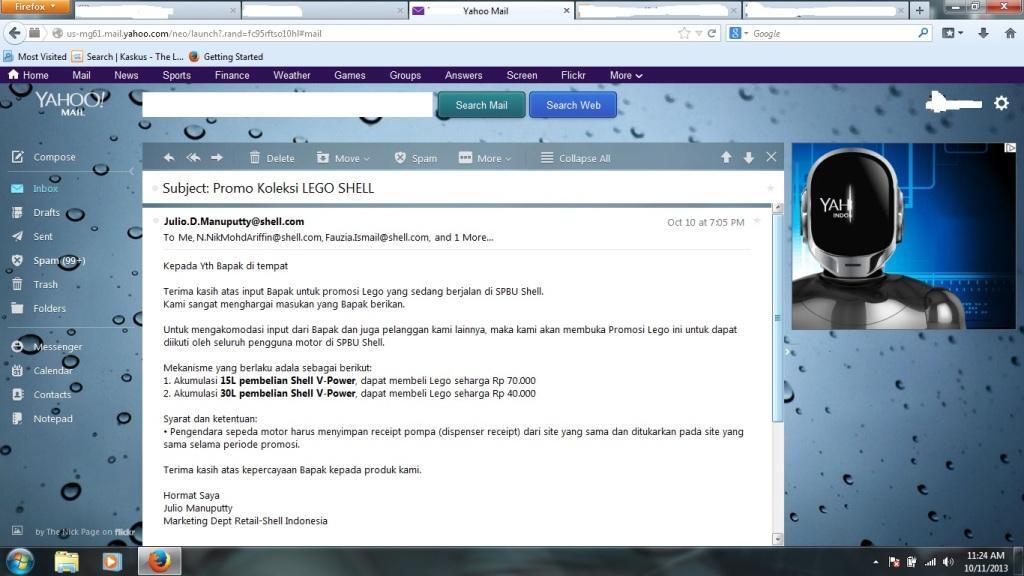Screen dimensions: 1024x576
Task: Open Compose to write a new email
Action: coord(54,157)
